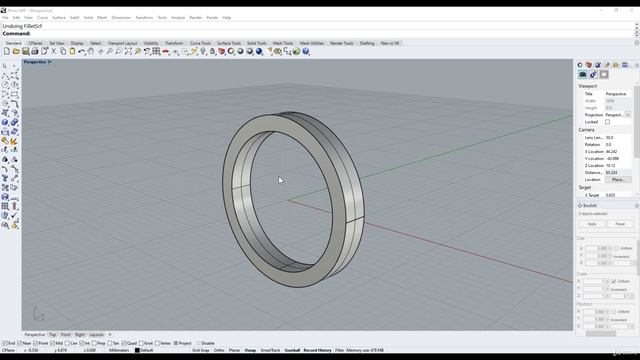Screen dimensions: 640x360
Task: Click the black Default layer color swatch
Action: tap(137, 350)
